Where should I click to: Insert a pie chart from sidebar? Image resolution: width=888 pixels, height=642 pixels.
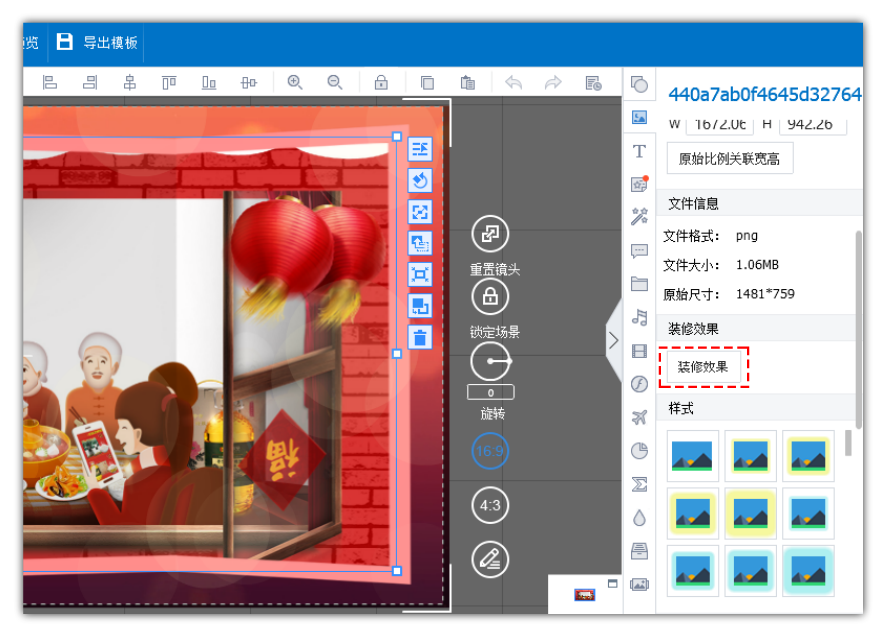pos(639,451)
